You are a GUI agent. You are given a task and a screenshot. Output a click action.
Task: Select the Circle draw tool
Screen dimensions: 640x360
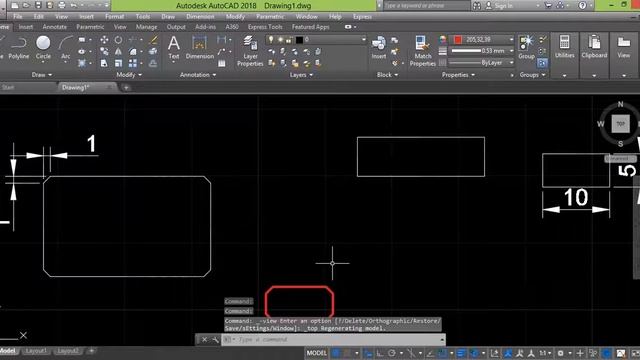(43, 47)
